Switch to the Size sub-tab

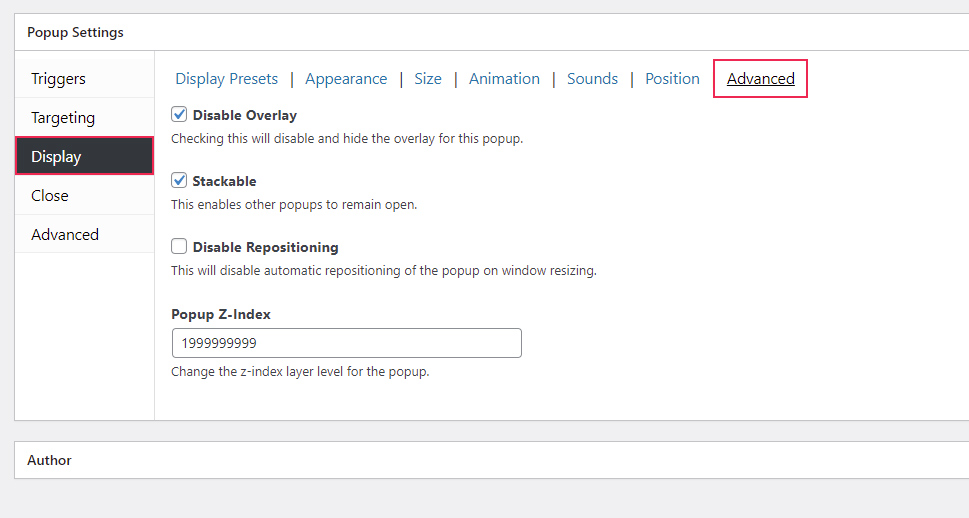pyautogui.click(x=428, y=79)
